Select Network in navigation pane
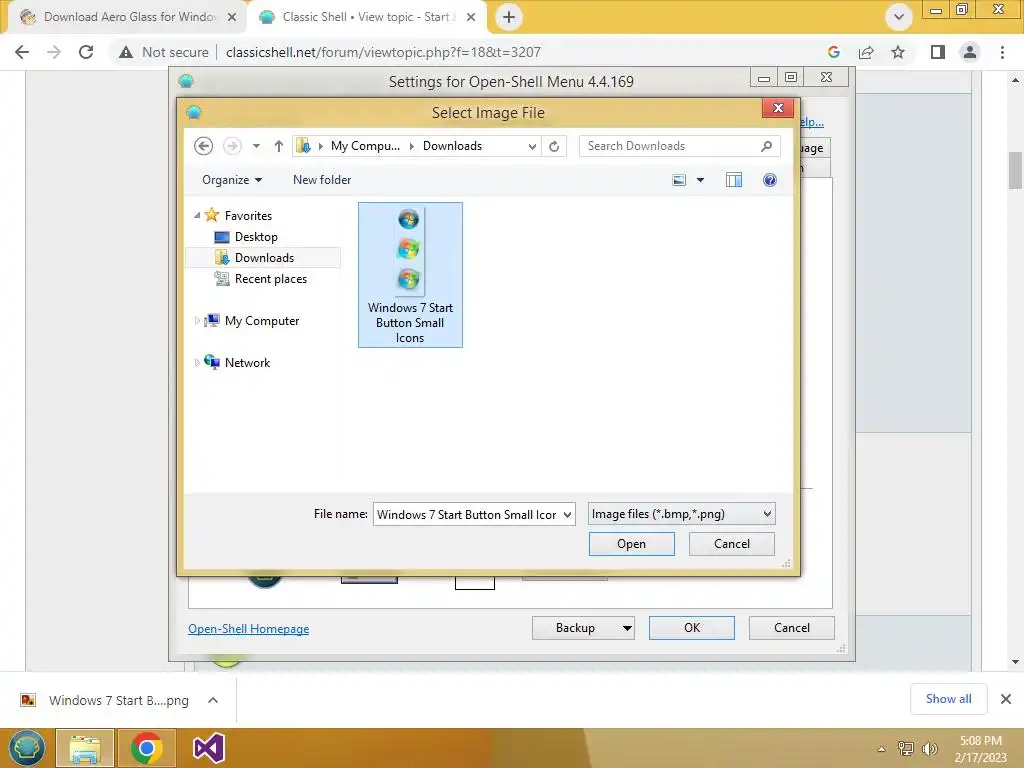The height and width of the screenshot is (768, 1024). [x=247, y=362]
